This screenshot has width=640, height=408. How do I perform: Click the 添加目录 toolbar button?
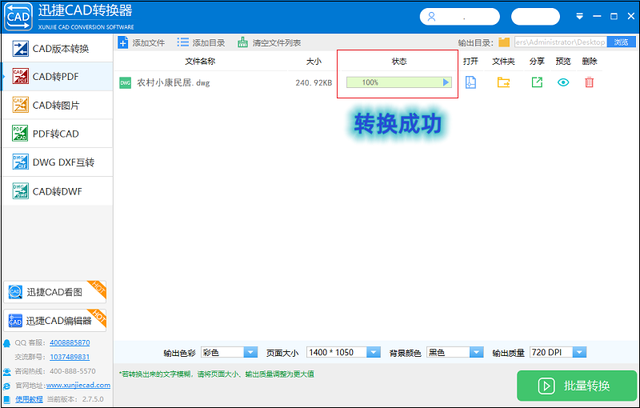(201, 42)
